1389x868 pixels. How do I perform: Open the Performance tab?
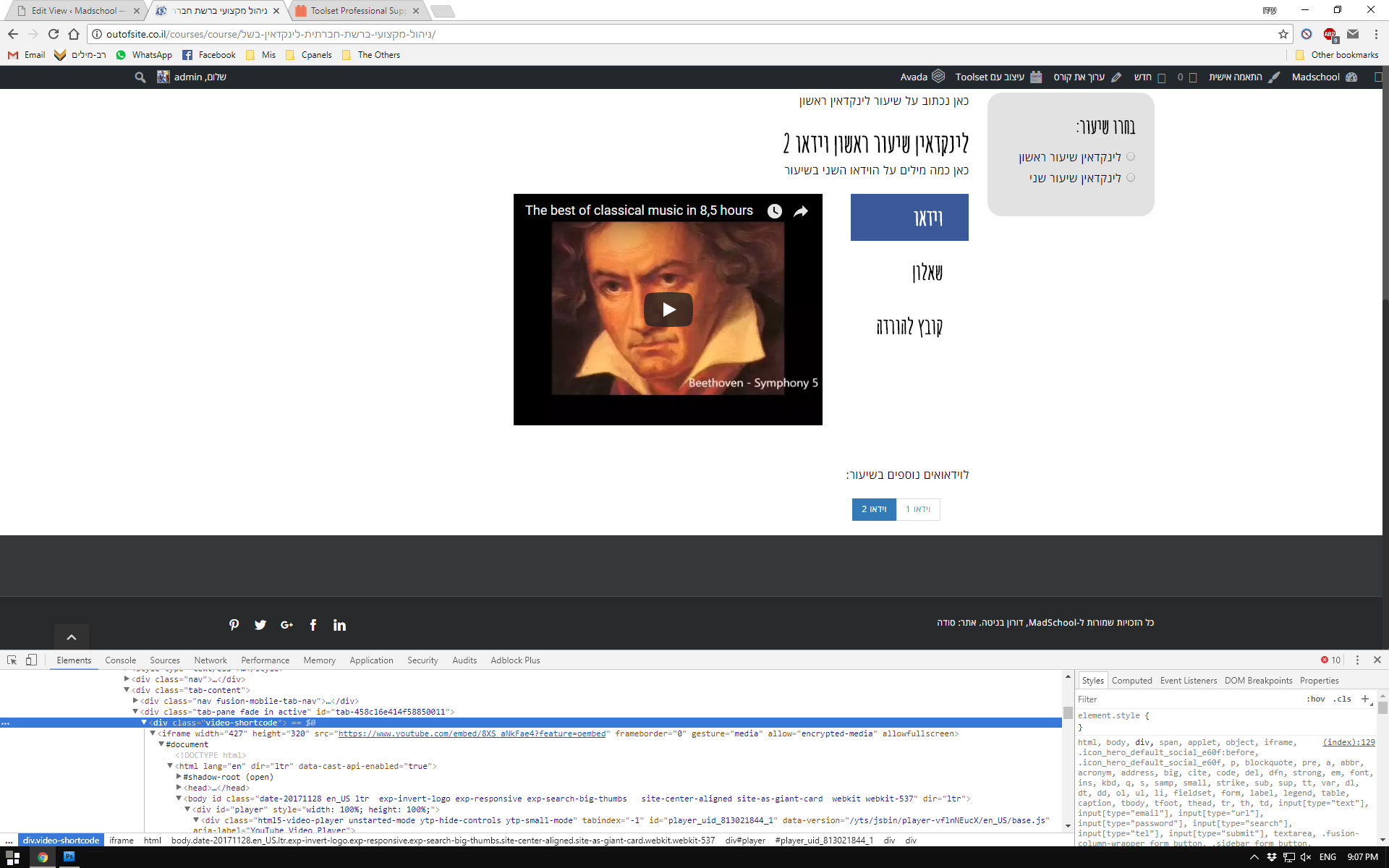pyautogui.click(x=266, y=660)
